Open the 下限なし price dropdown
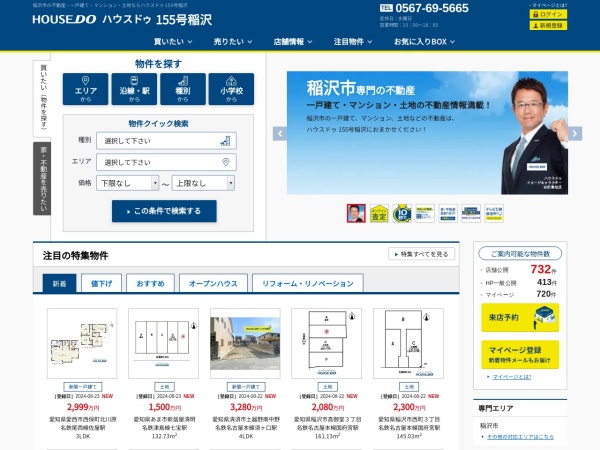600x450 pixels. [127, 183]
